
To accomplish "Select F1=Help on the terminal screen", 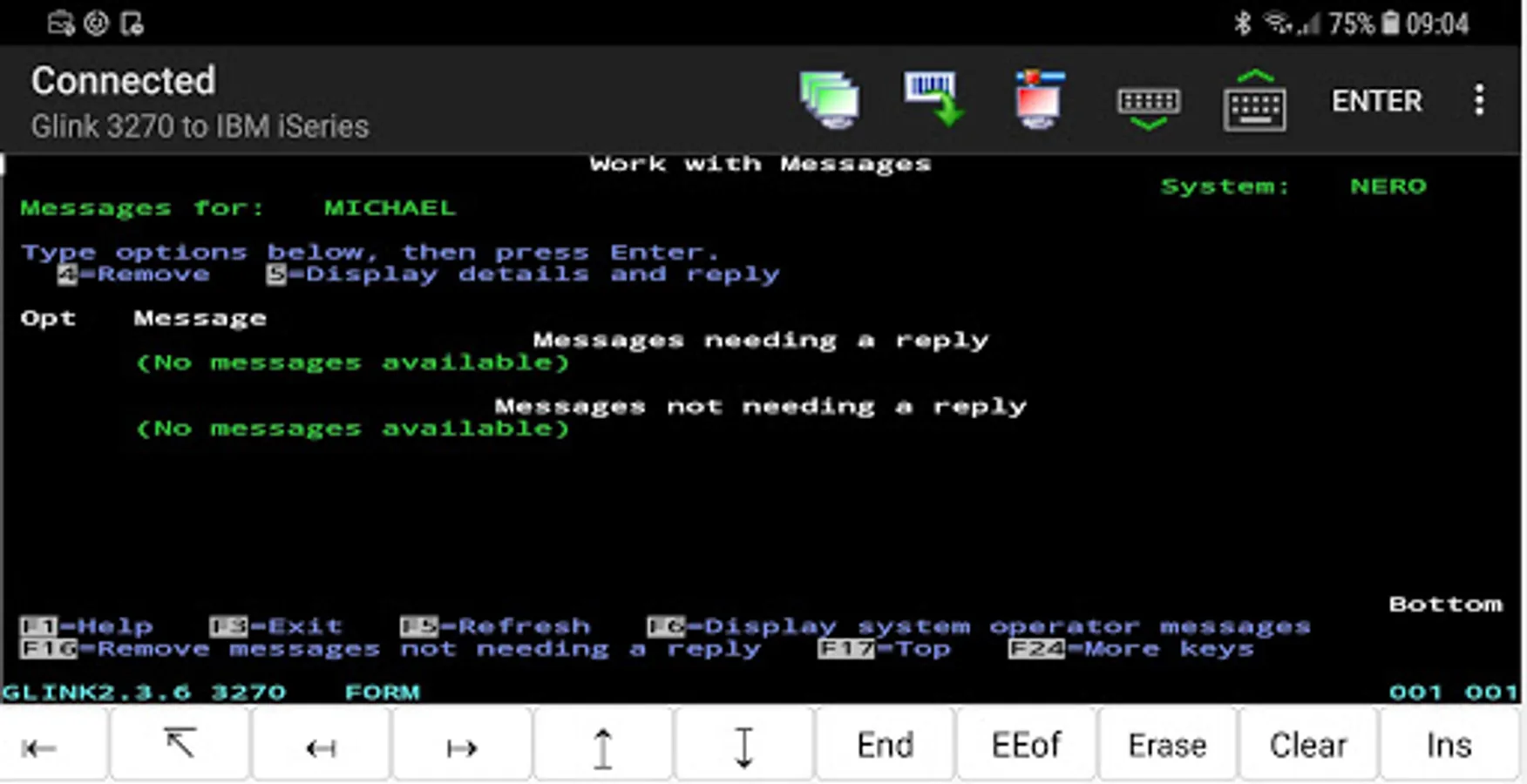I will (86, 626).
